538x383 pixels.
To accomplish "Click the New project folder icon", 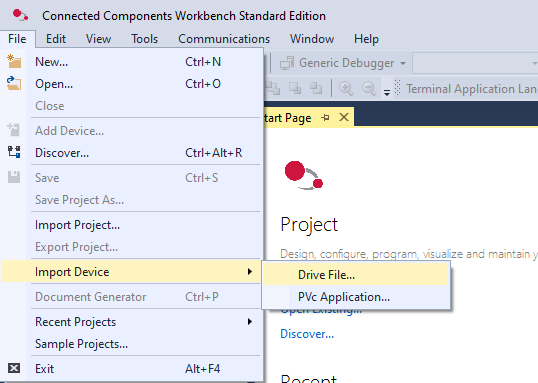I will coord(14,61).
